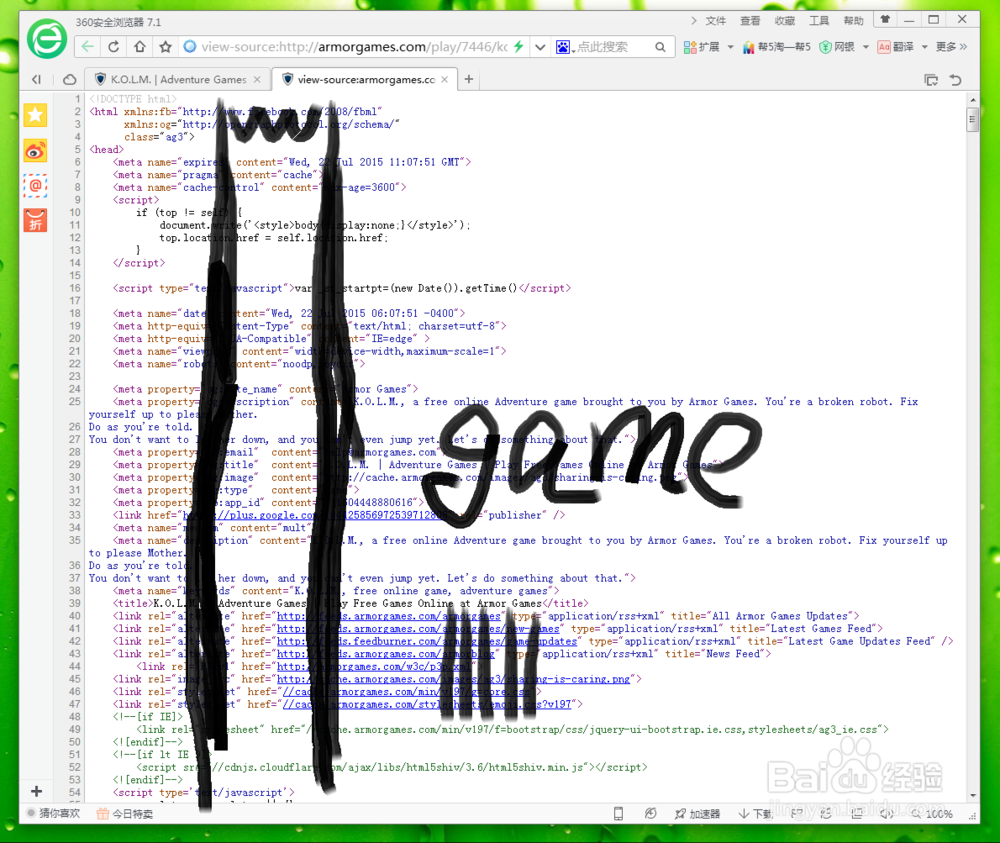Open the 帮5淘 extension

pos(776,47)
